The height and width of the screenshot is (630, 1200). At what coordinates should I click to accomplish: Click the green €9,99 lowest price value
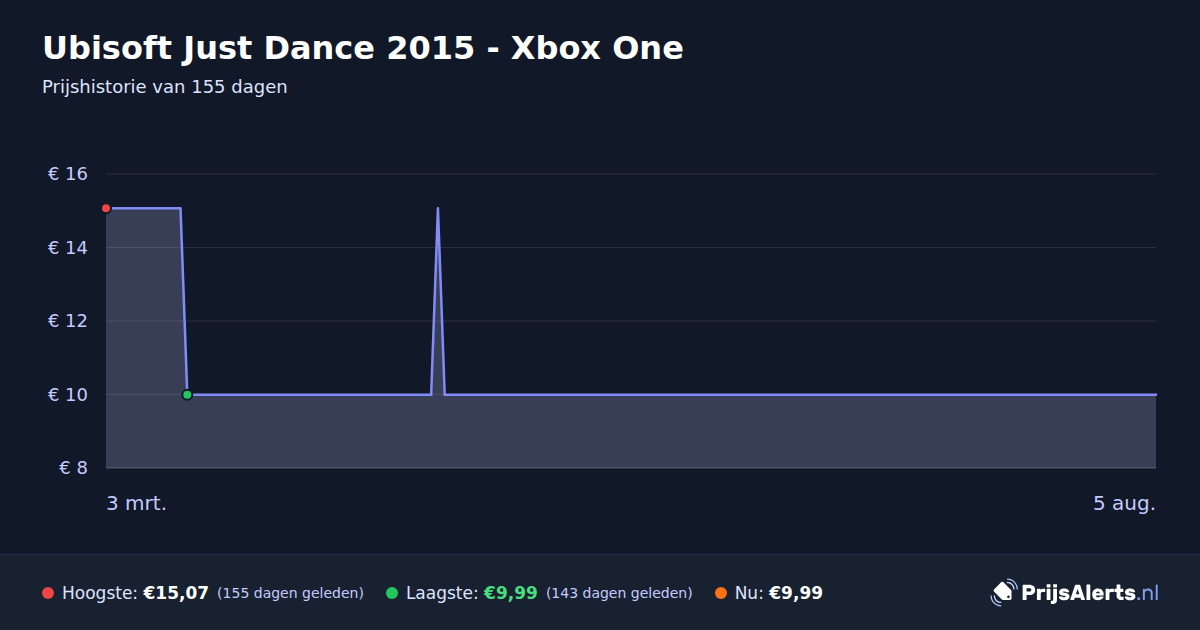click(511, 593)
